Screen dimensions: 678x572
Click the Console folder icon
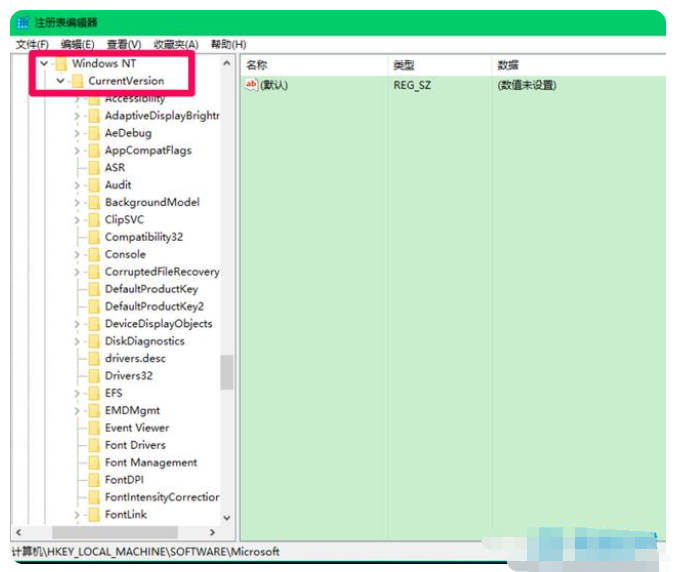pos(94,254)
